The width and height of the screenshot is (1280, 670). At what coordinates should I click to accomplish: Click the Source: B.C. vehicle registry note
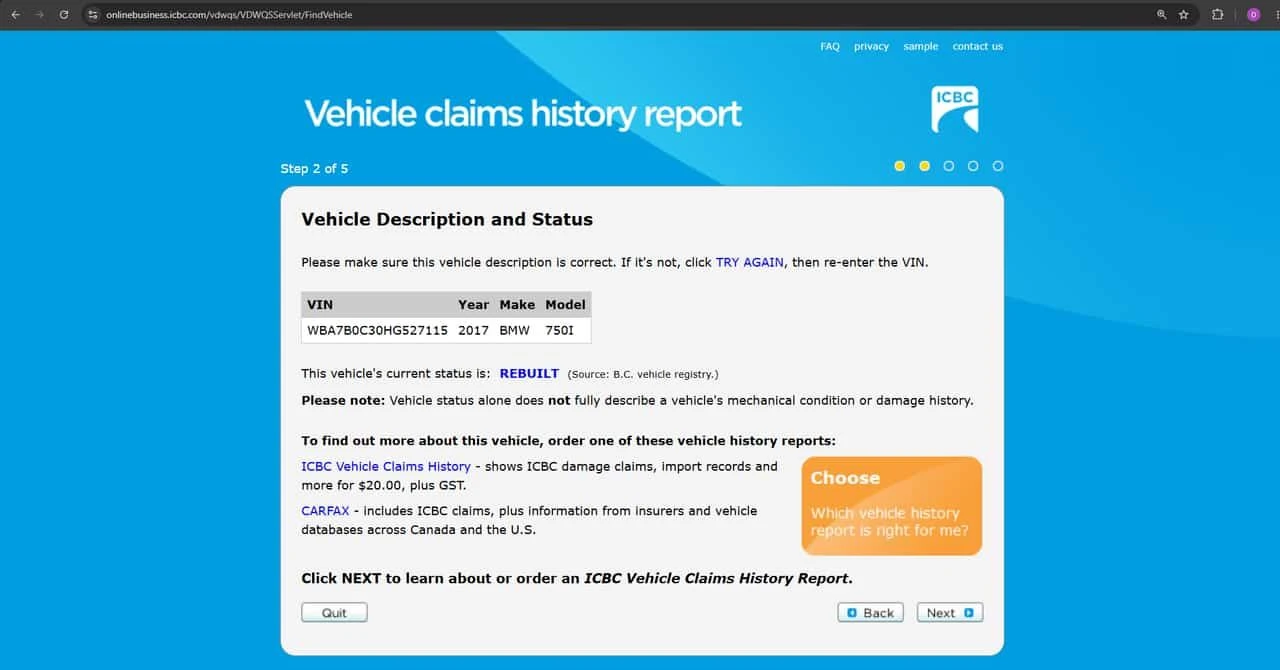(x=643, y=374)
